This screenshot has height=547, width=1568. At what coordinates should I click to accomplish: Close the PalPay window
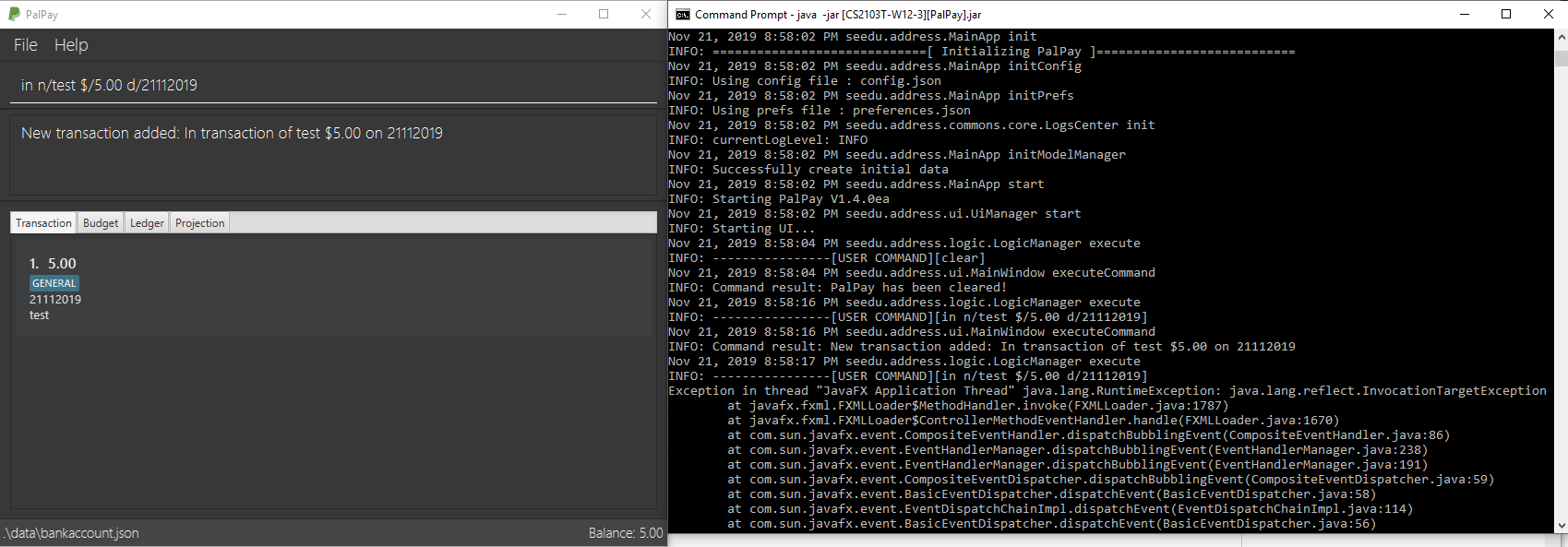coord(646,14)
